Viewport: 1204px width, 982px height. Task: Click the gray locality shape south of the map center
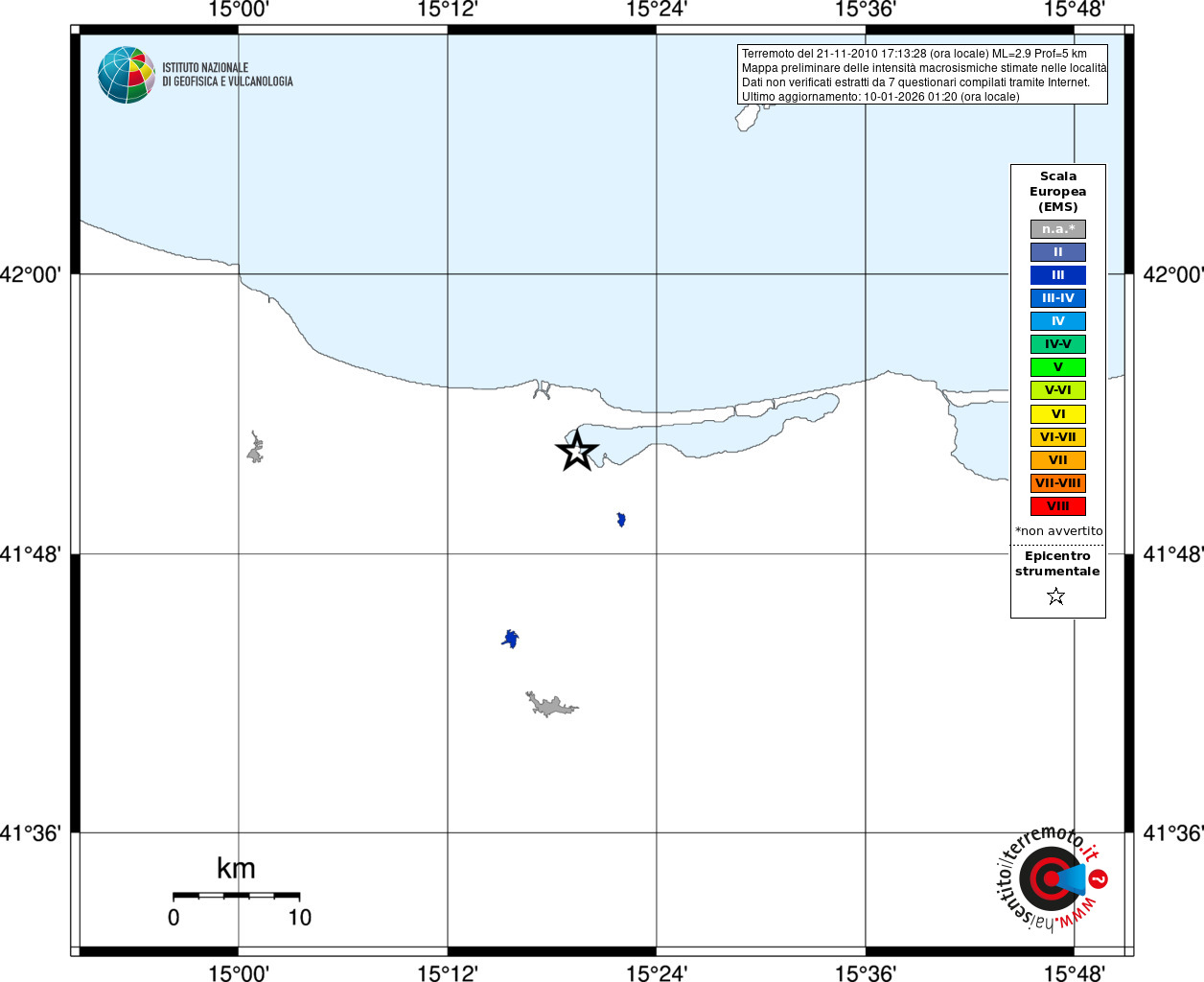click(x=550, y=705)
